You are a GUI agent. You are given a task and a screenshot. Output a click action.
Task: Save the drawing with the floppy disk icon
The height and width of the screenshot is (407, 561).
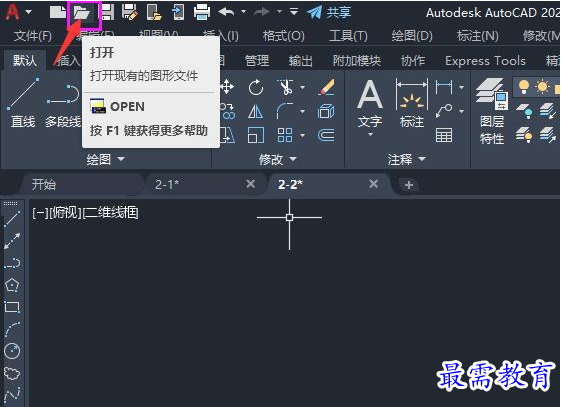[108, 13]
